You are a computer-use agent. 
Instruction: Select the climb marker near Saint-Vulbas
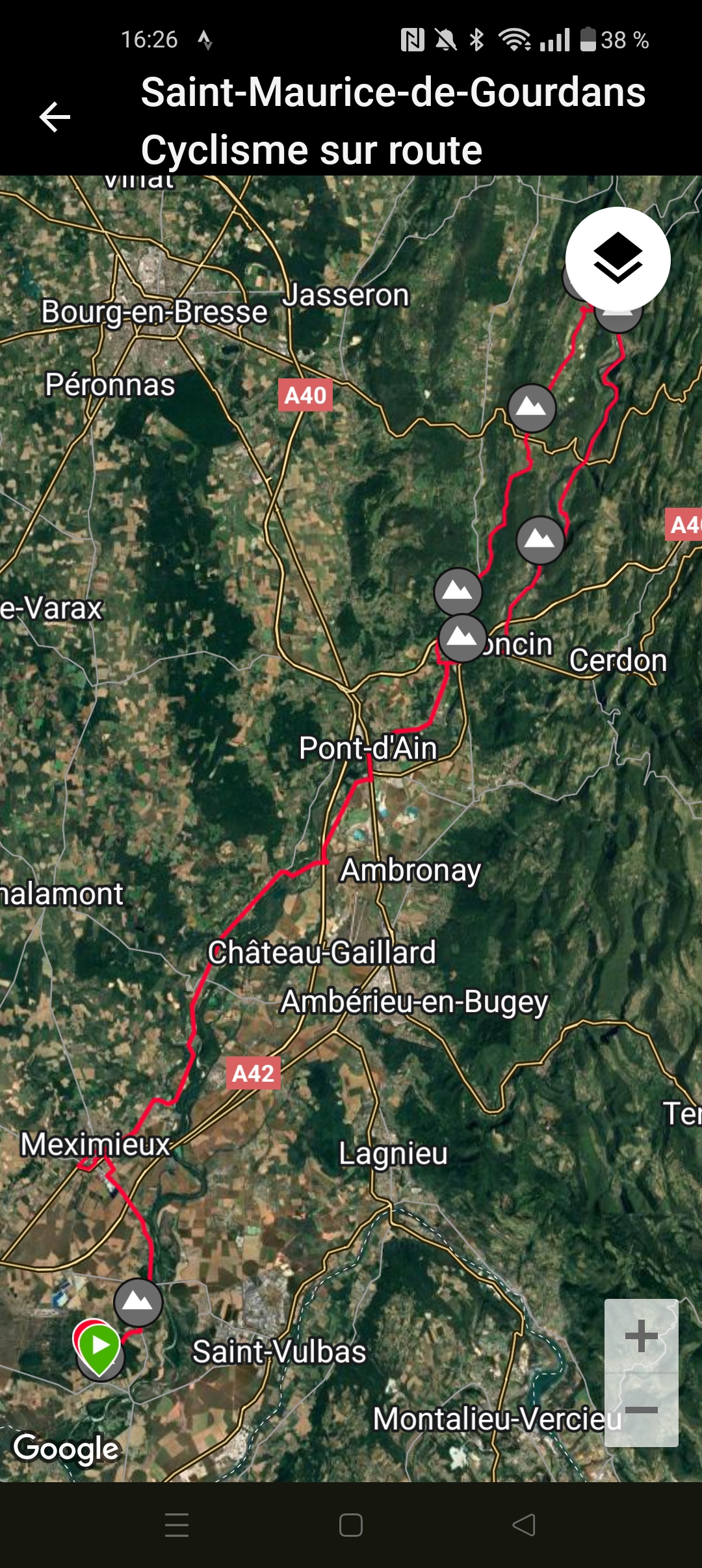click(x=138, y=1302)
